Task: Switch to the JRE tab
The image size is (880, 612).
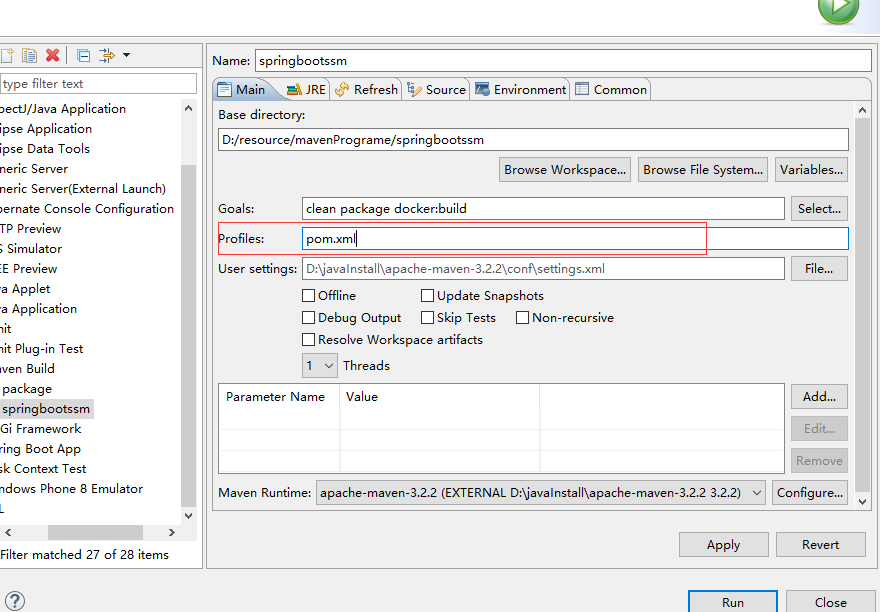Action: 306,90
